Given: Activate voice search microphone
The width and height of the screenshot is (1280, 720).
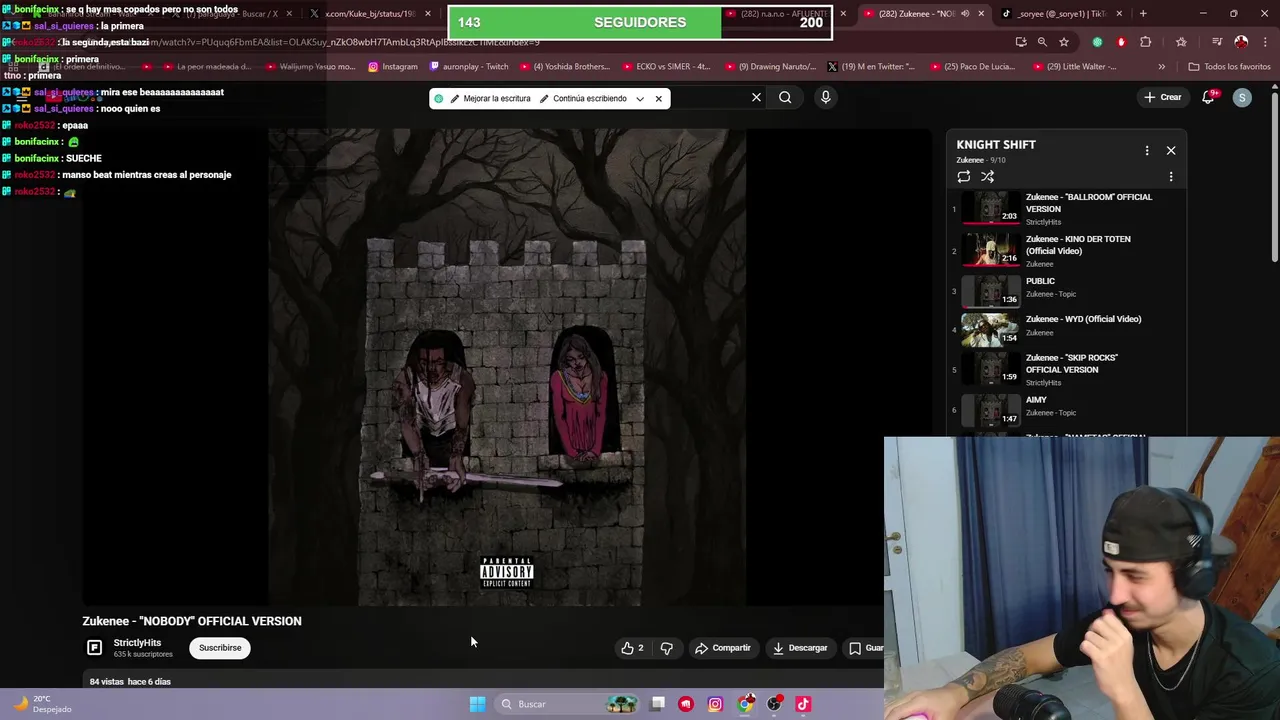Looking at the screenshot, I should (825, 97).
